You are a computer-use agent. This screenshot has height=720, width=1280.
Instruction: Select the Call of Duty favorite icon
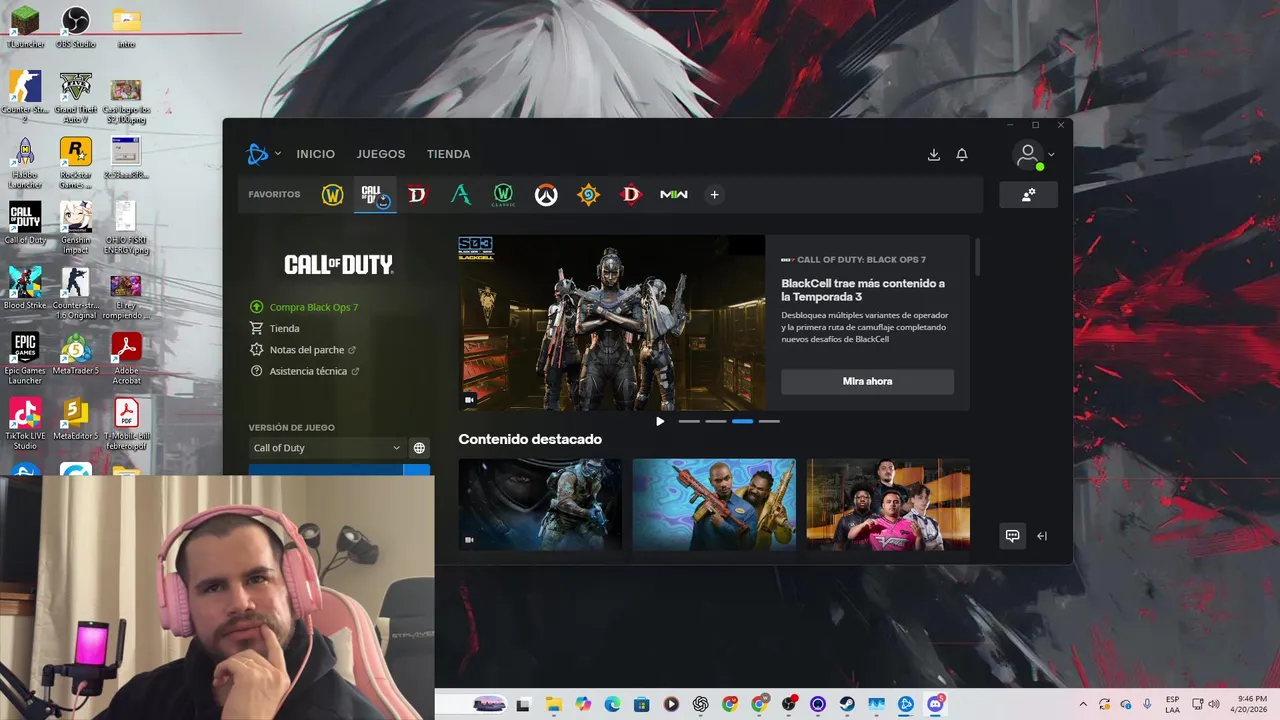(x=375, y=195)
